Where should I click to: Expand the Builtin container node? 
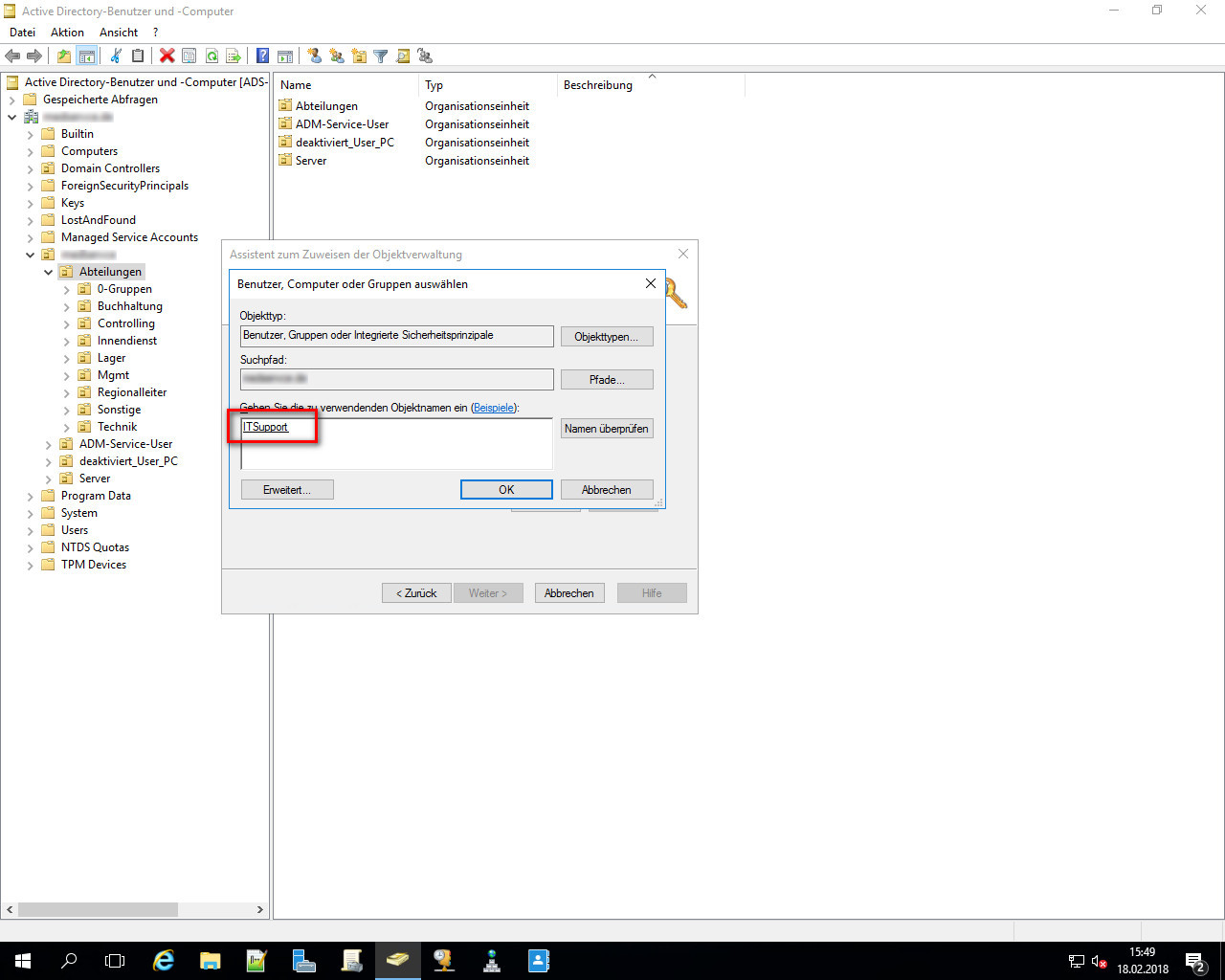pyautogui.click(x=31, y=134)
